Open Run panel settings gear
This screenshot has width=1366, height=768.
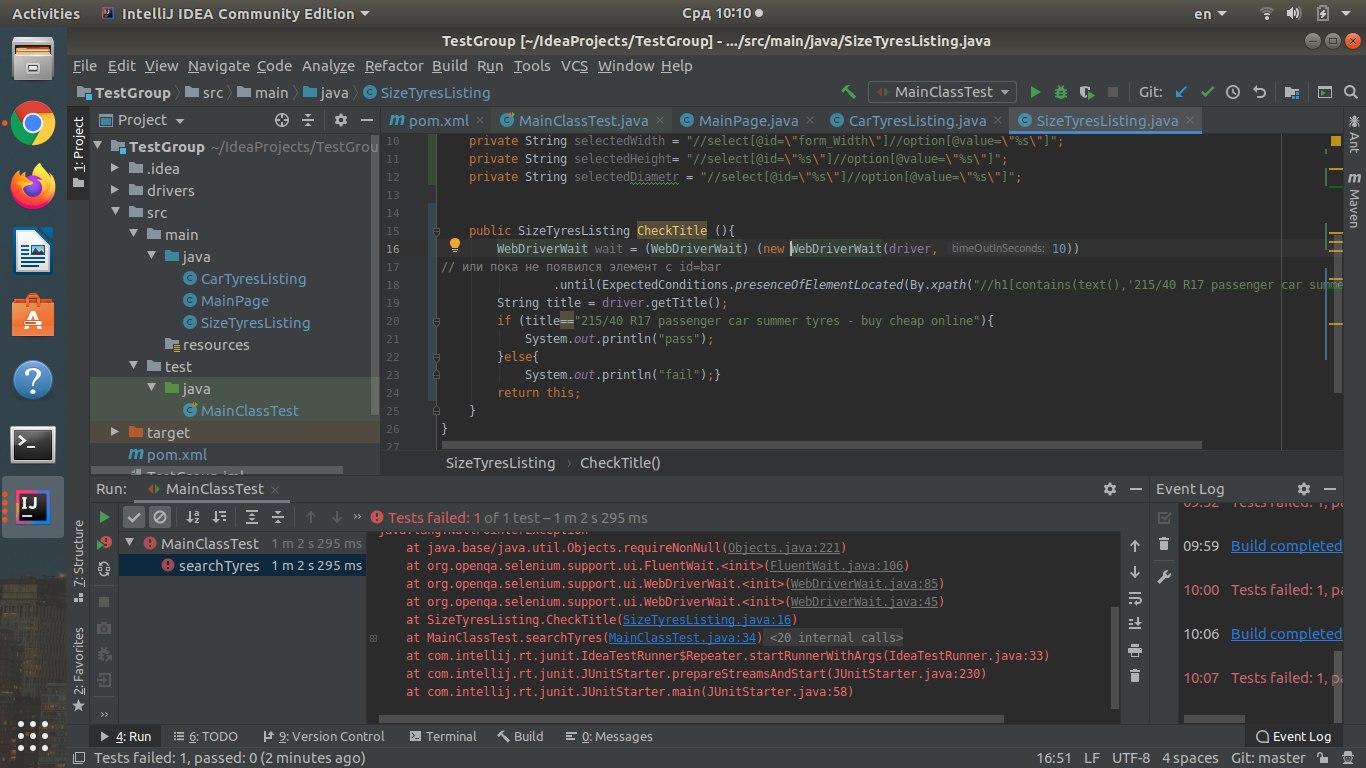tap(1109, 489)
